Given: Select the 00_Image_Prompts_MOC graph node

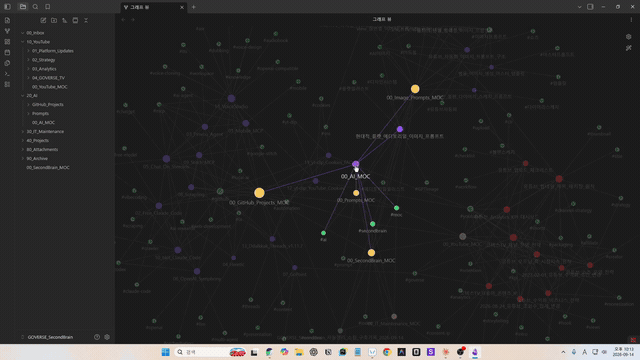Looking at the screenshot, I should click(x=415, y=89).
